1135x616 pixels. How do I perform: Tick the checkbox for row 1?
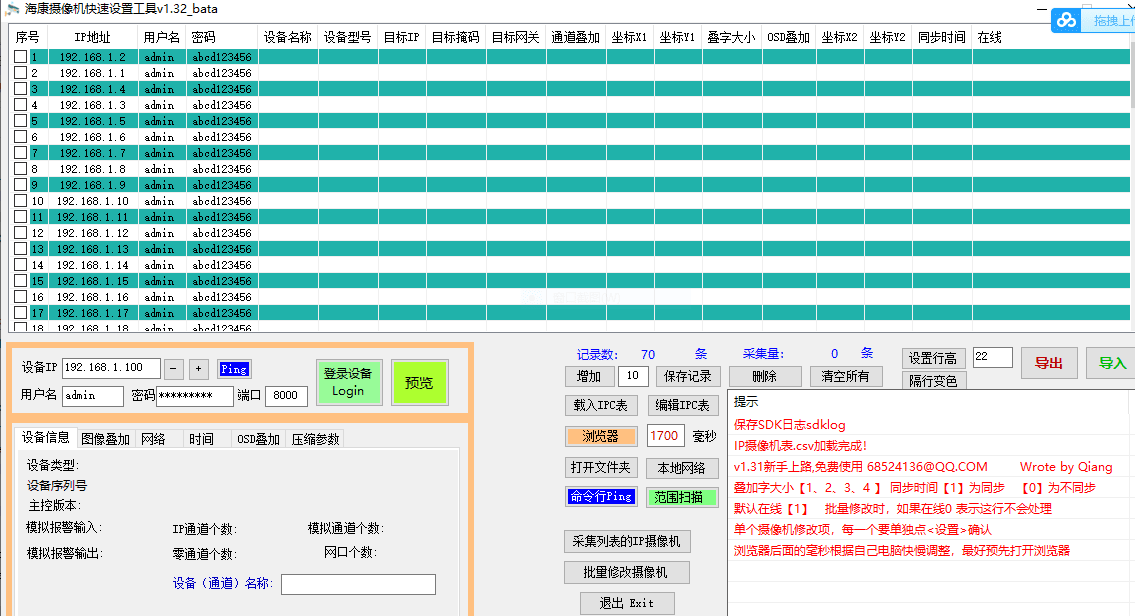21,56
